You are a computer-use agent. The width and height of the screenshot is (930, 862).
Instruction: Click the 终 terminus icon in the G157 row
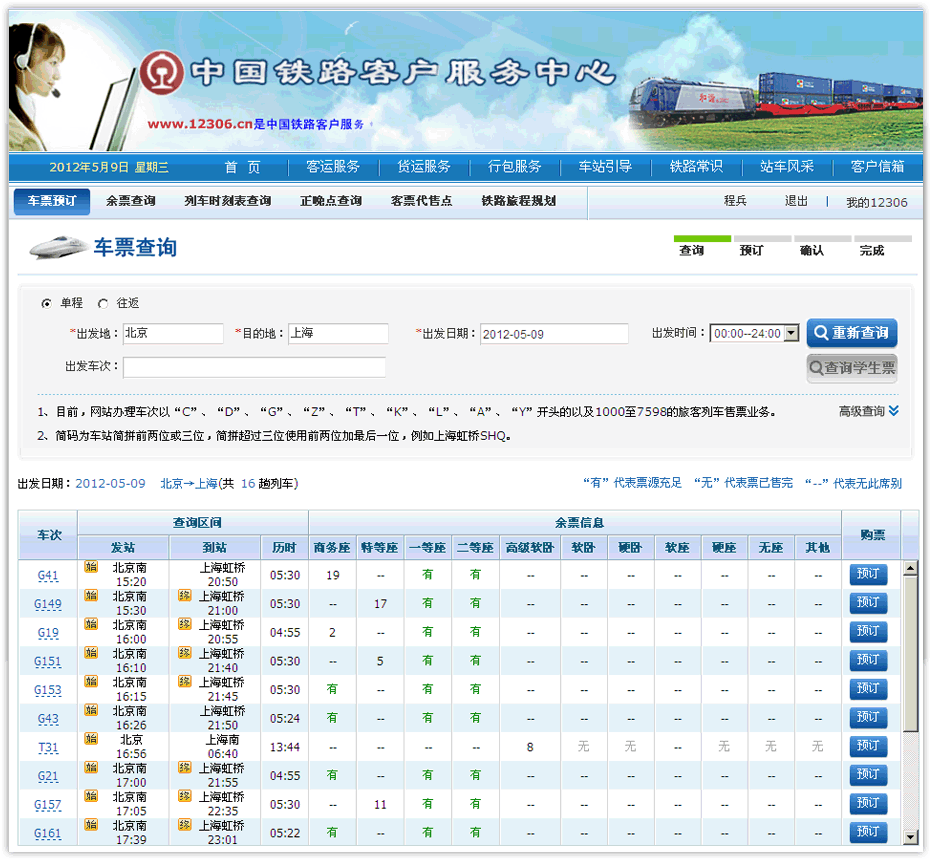click(x=184, y=796)
